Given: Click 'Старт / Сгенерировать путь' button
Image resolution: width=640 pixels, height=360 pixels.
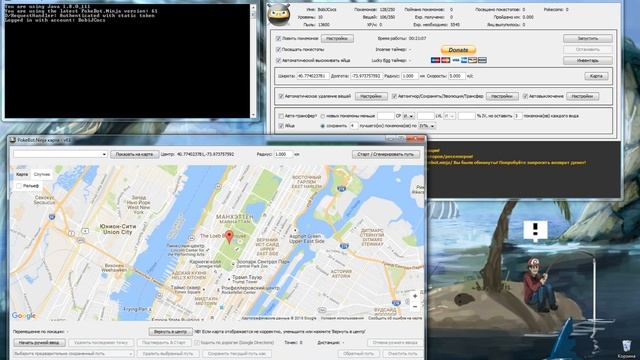Looking at the screenshot, I should pos(386,154).
